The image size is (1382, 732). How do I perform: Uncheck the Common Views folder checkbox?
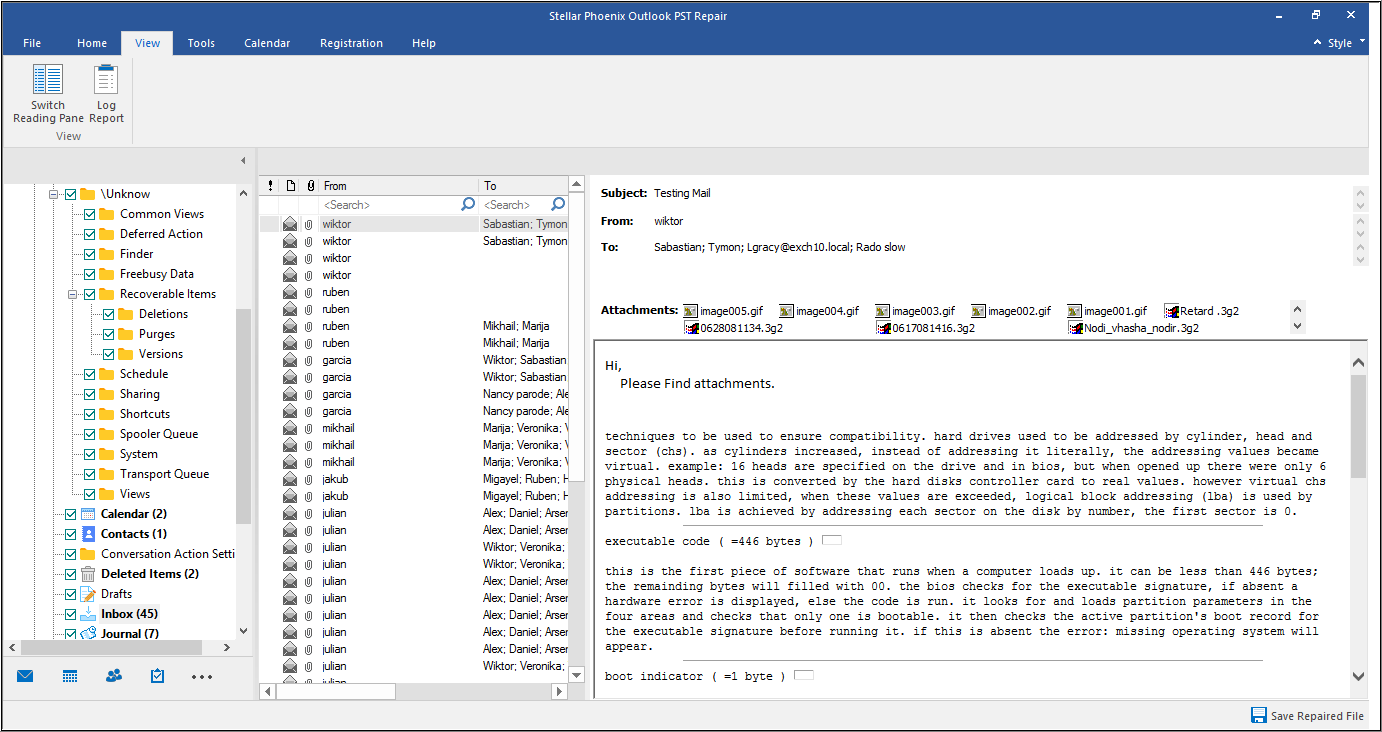click(x=90, y=214)
